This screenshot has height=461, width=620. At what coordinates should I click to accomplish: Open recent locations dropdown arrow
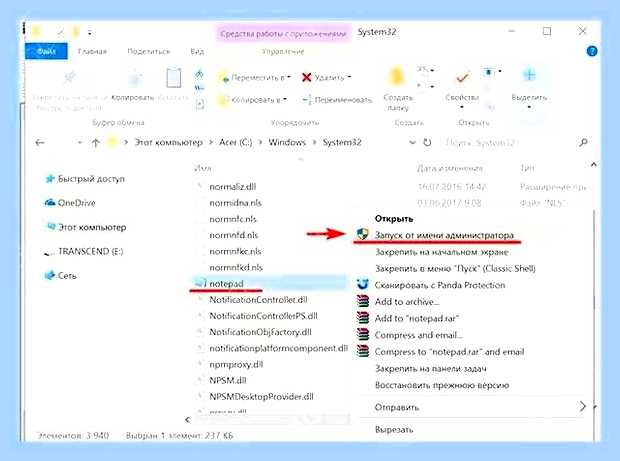79,142
